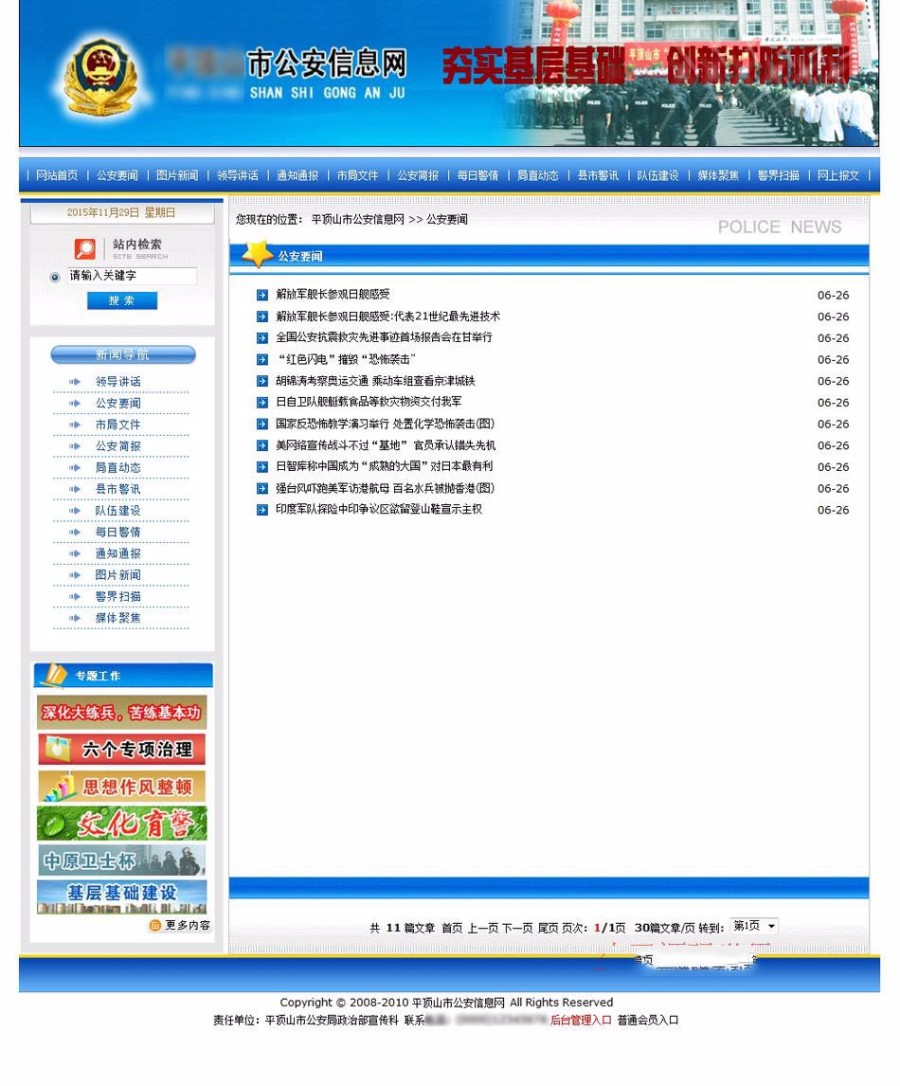900x1086 pixels.
Task: Click arrow icon beside 美网络宣传战斗不过"基地" article
Action: (x=262, y=445)
